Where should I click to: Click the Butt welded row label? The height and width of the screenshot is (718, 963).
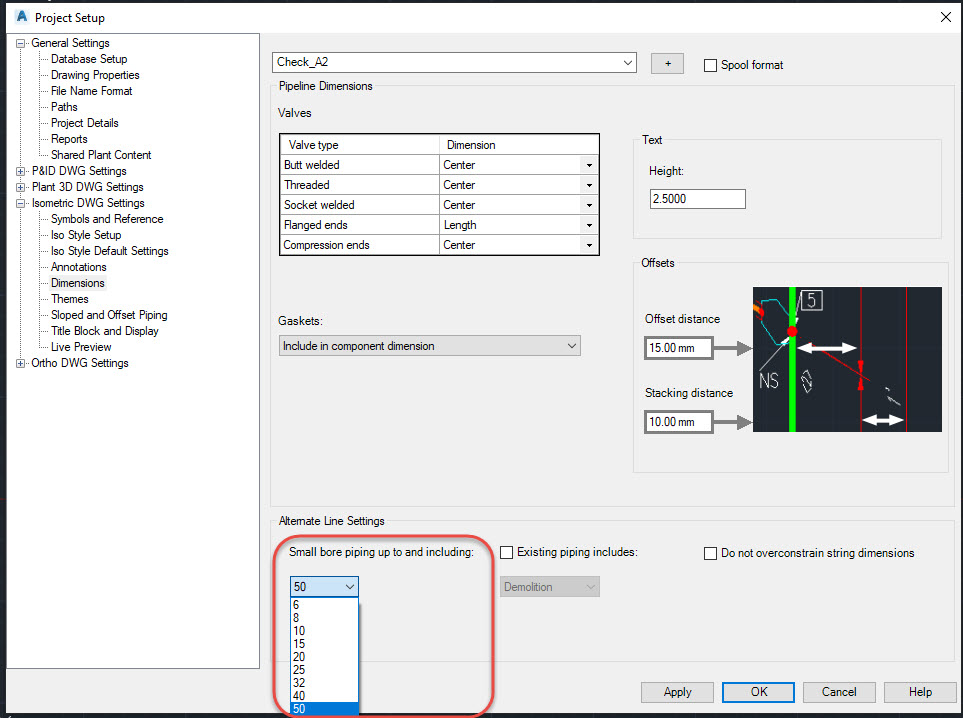click(360, 165)
